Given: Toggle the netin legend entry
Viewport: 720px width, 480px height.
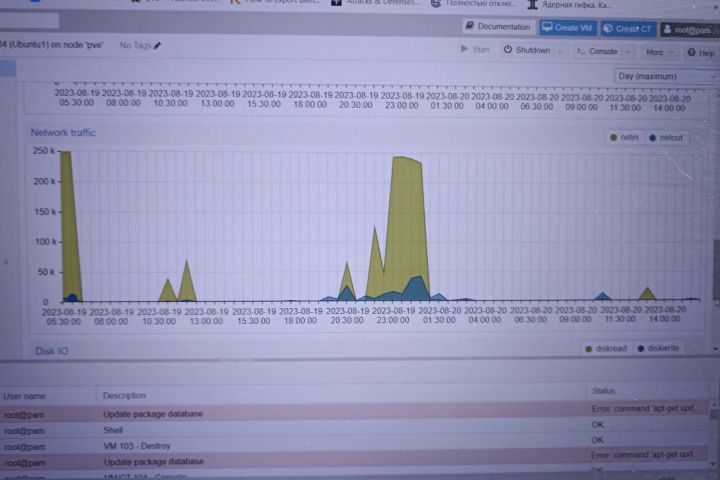Looking at the screenshot, I should pyautogui.click(x=624, y=137).
